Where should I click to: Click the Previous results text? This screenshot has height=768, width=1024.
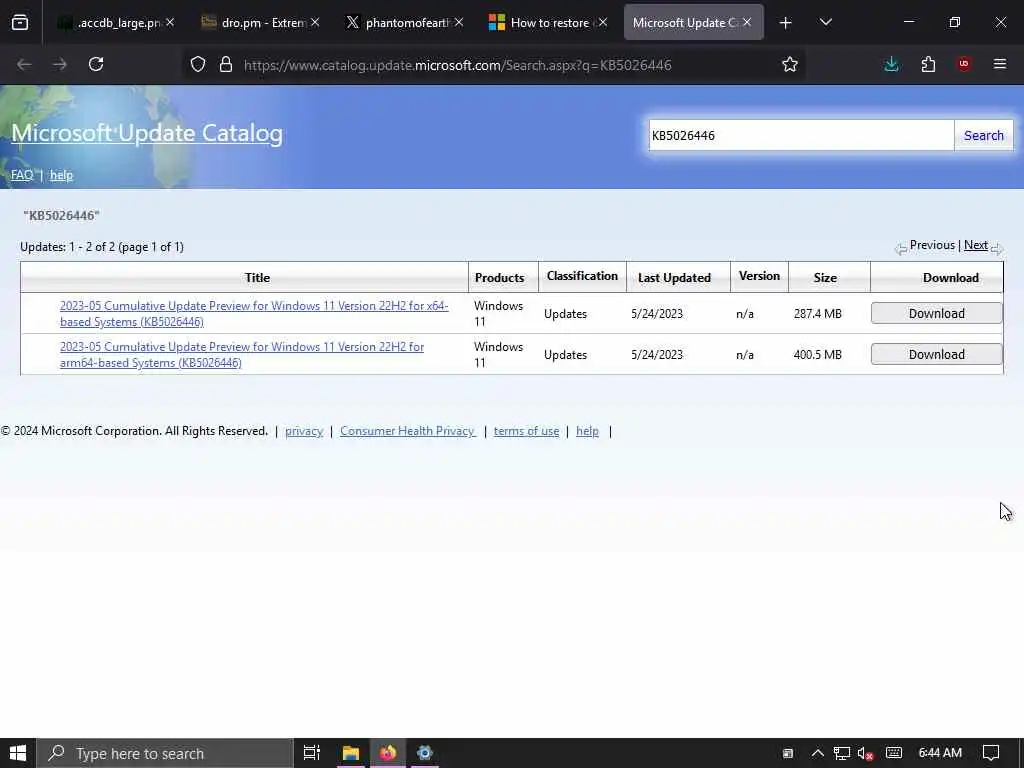(x=932, y=245)
